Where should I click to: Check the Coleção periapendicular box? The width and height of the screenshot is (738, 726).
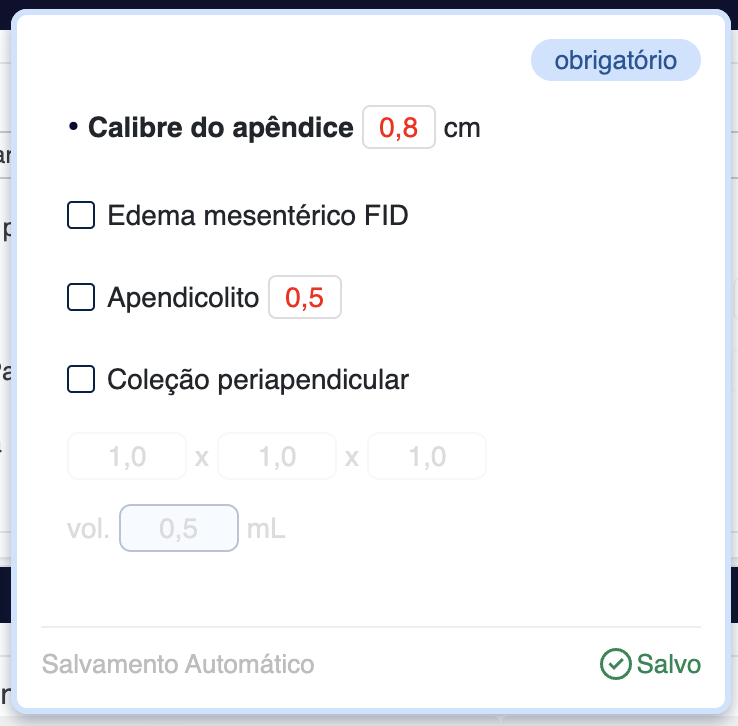pyautogui.click(x=81, y=379)
